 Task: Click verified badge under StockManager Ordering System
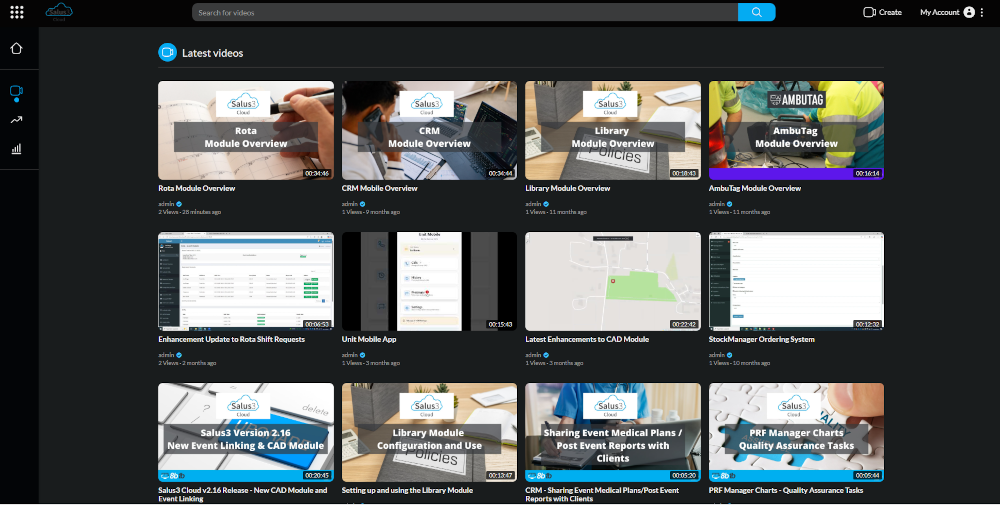(x=730, y=355)
